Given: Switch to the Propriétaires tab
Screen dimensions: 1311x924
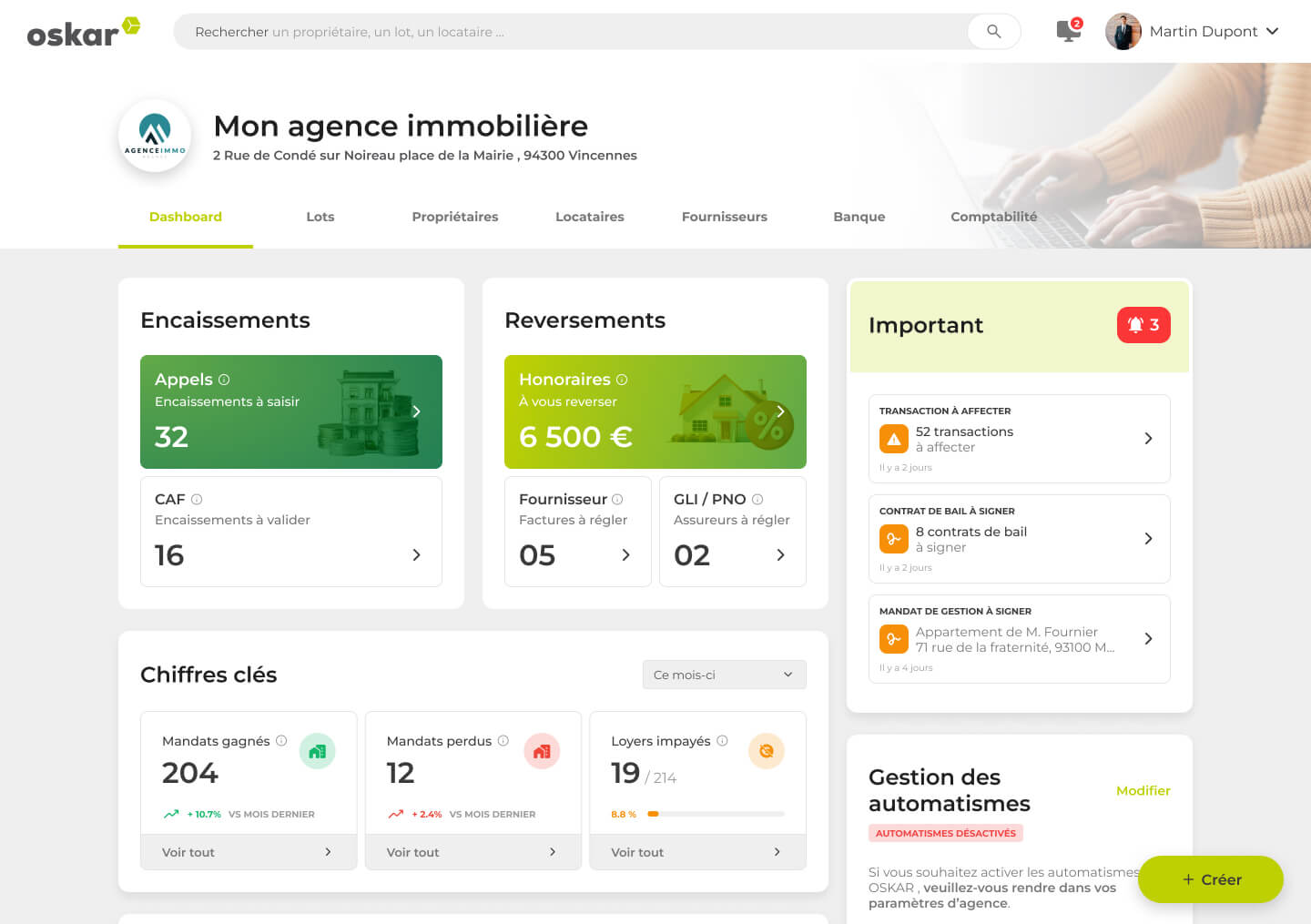Looking at the screenshot, I should pyautogui.click(x=455, y=217).
